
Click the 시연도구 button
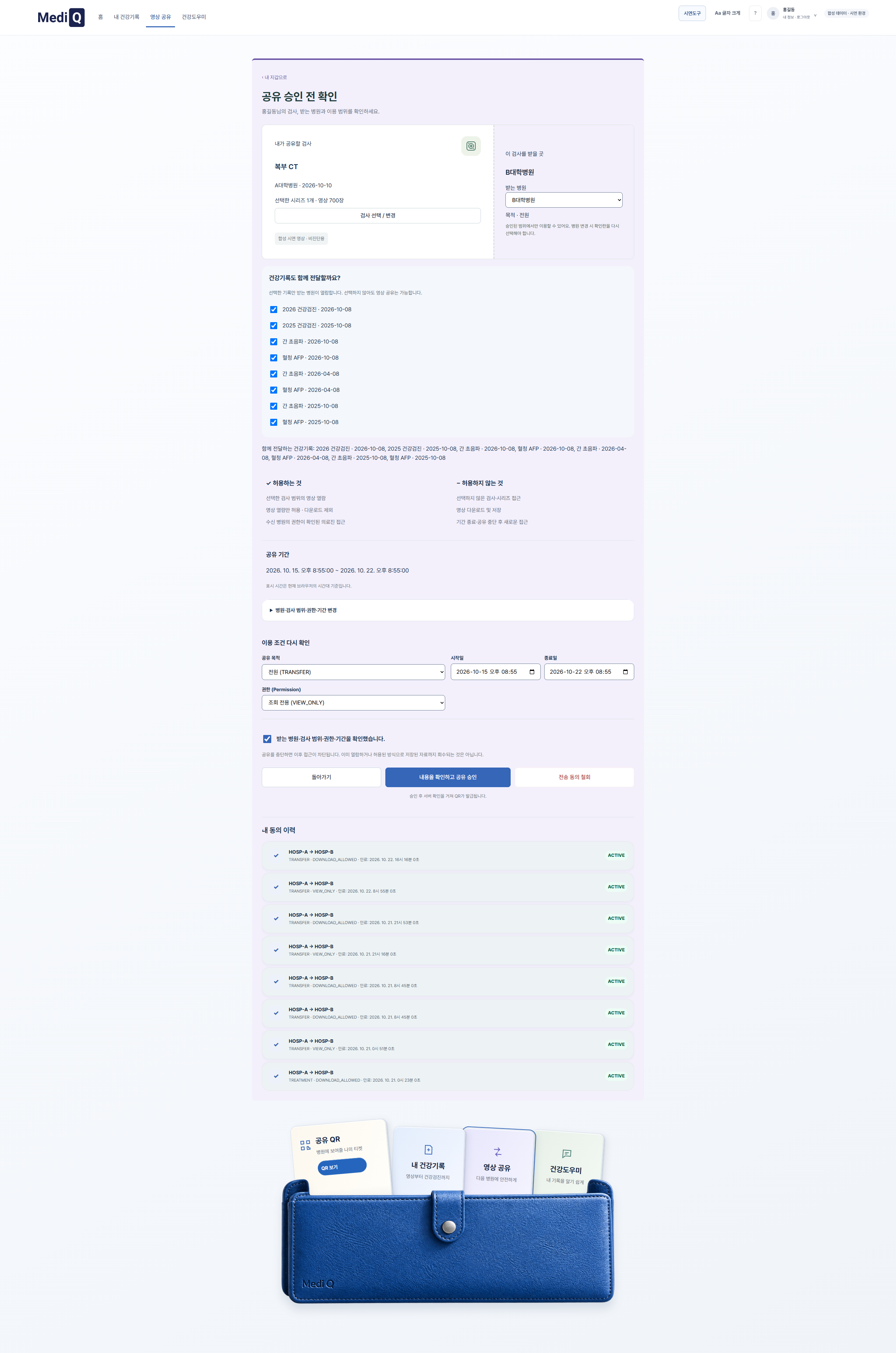point(692,13)
